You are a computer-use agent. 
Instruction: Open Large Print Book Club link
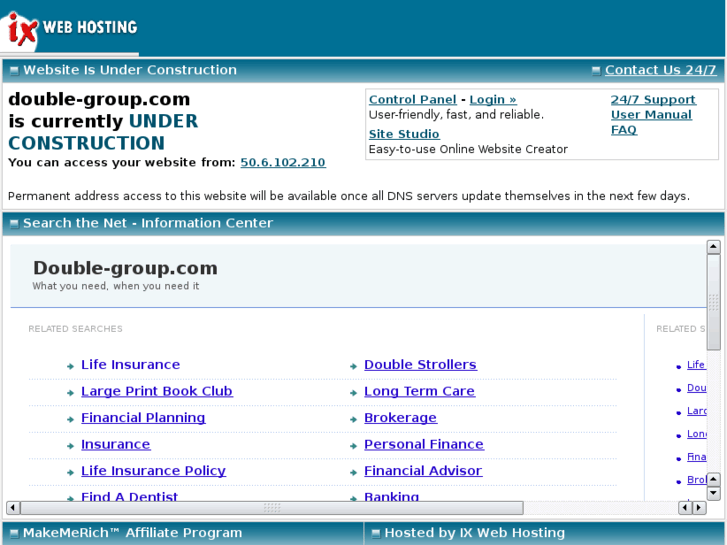coord(157,391)
